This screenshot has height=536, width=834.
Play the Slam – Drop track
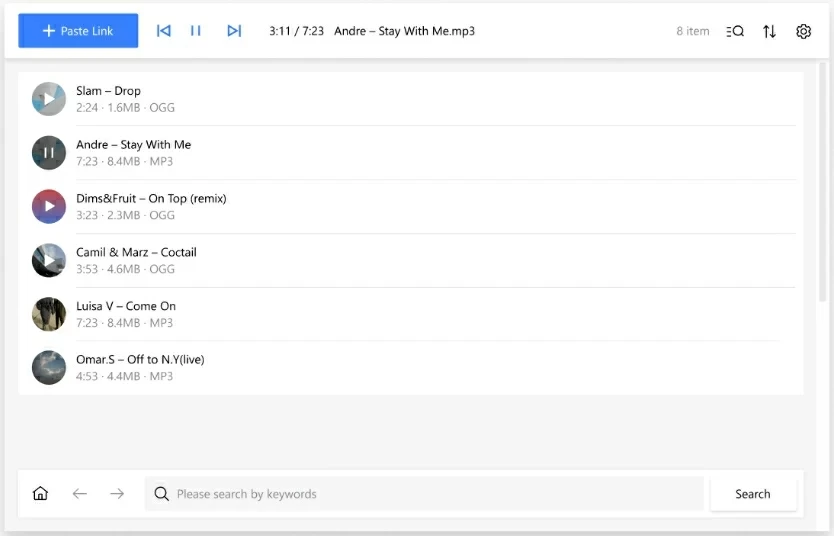[49, 99]
